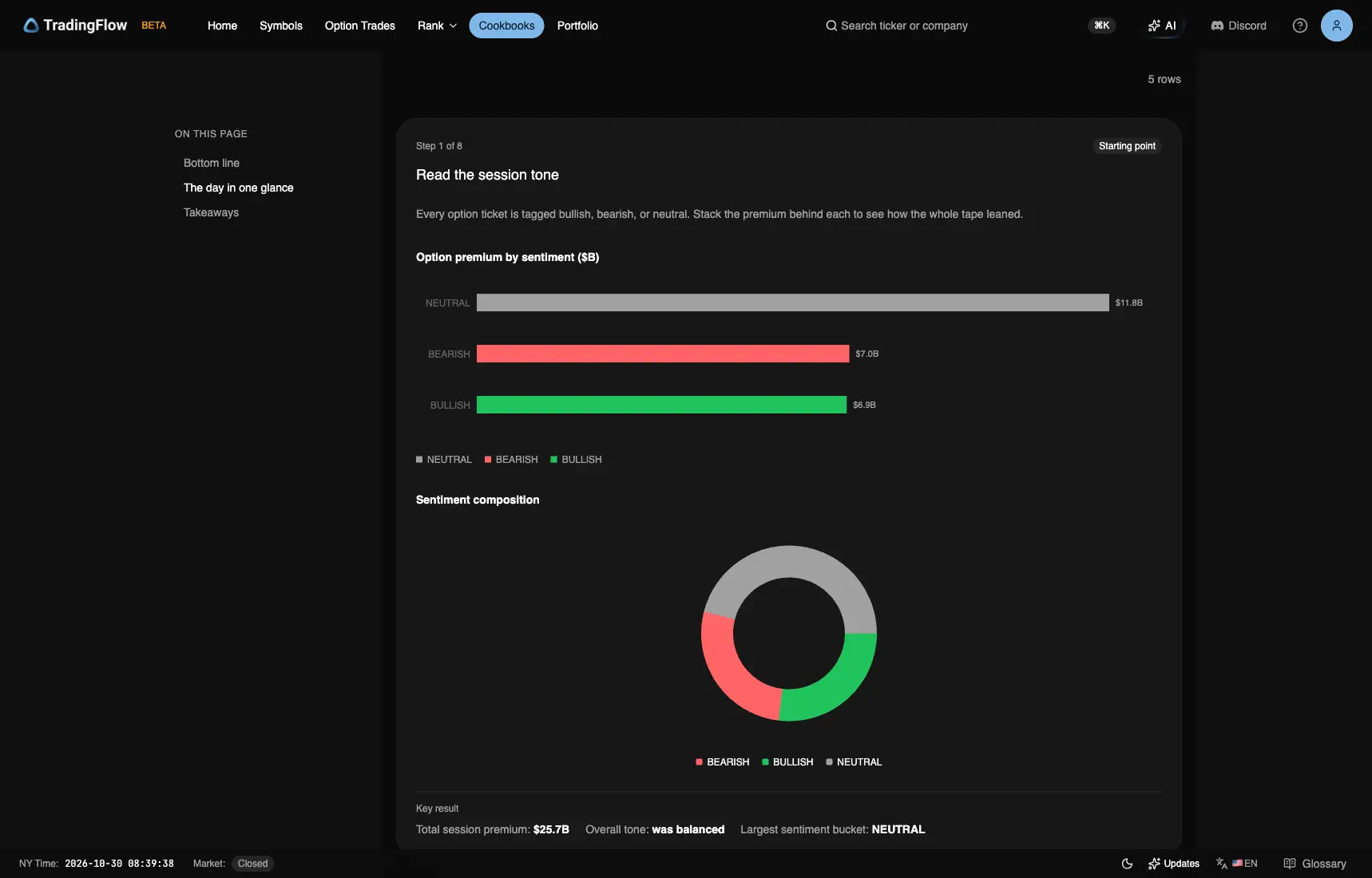Toggle dark mode moon icon
The image size is (1372, 878).
(x=1127, y=864)
